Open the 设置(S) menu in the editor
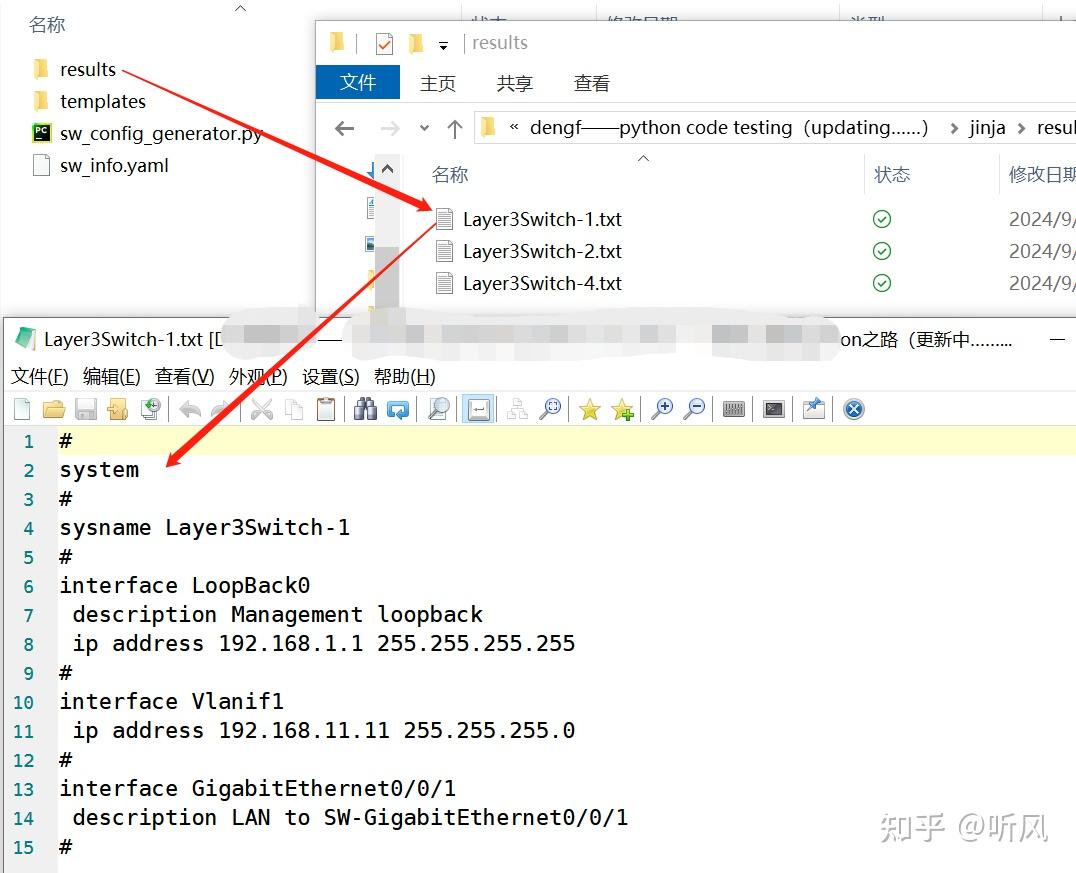The width and height of the screenshot is (1076, 873). tap(333, 376)
